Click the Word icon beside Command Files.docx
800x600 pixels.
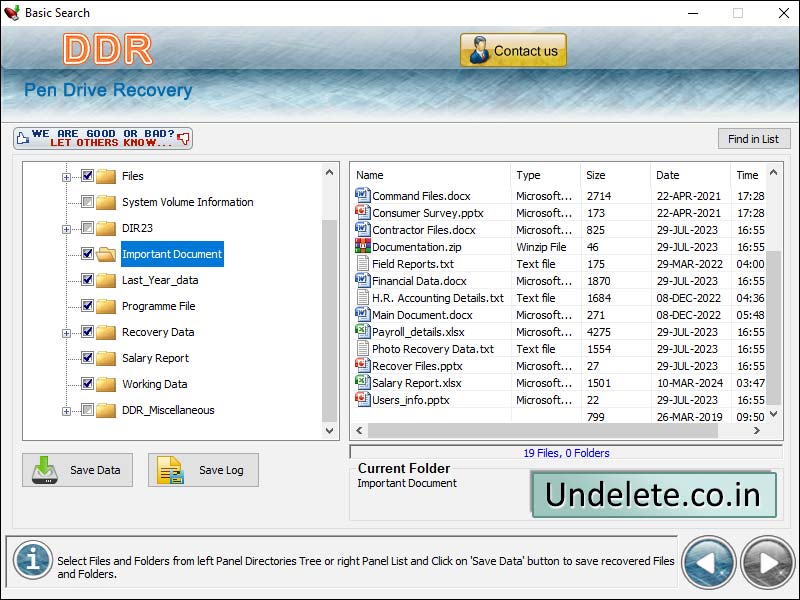pos(362,195)
